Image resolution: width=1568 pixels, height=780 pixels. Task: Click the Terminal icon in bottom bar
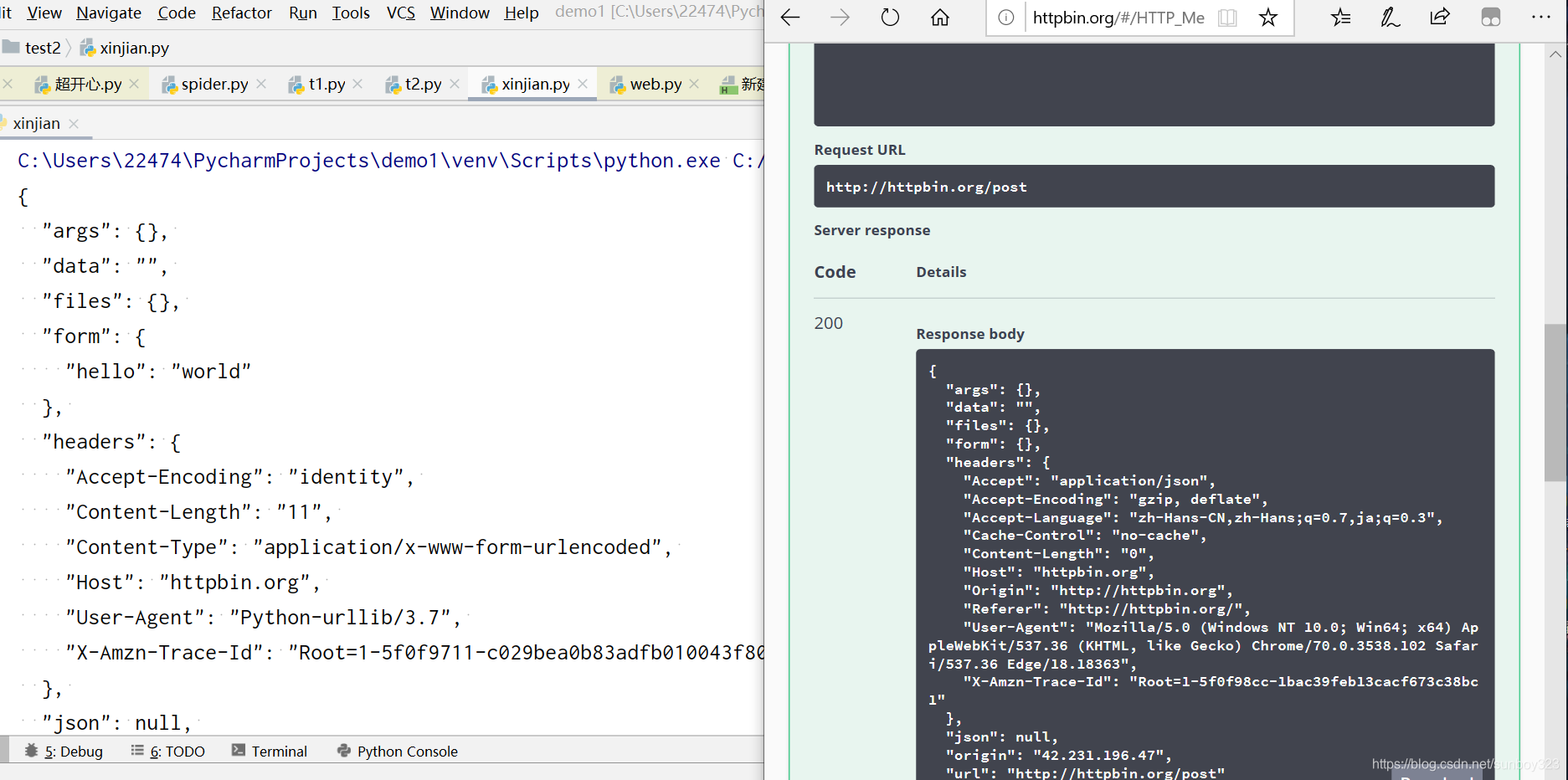[x=239, y=751]
